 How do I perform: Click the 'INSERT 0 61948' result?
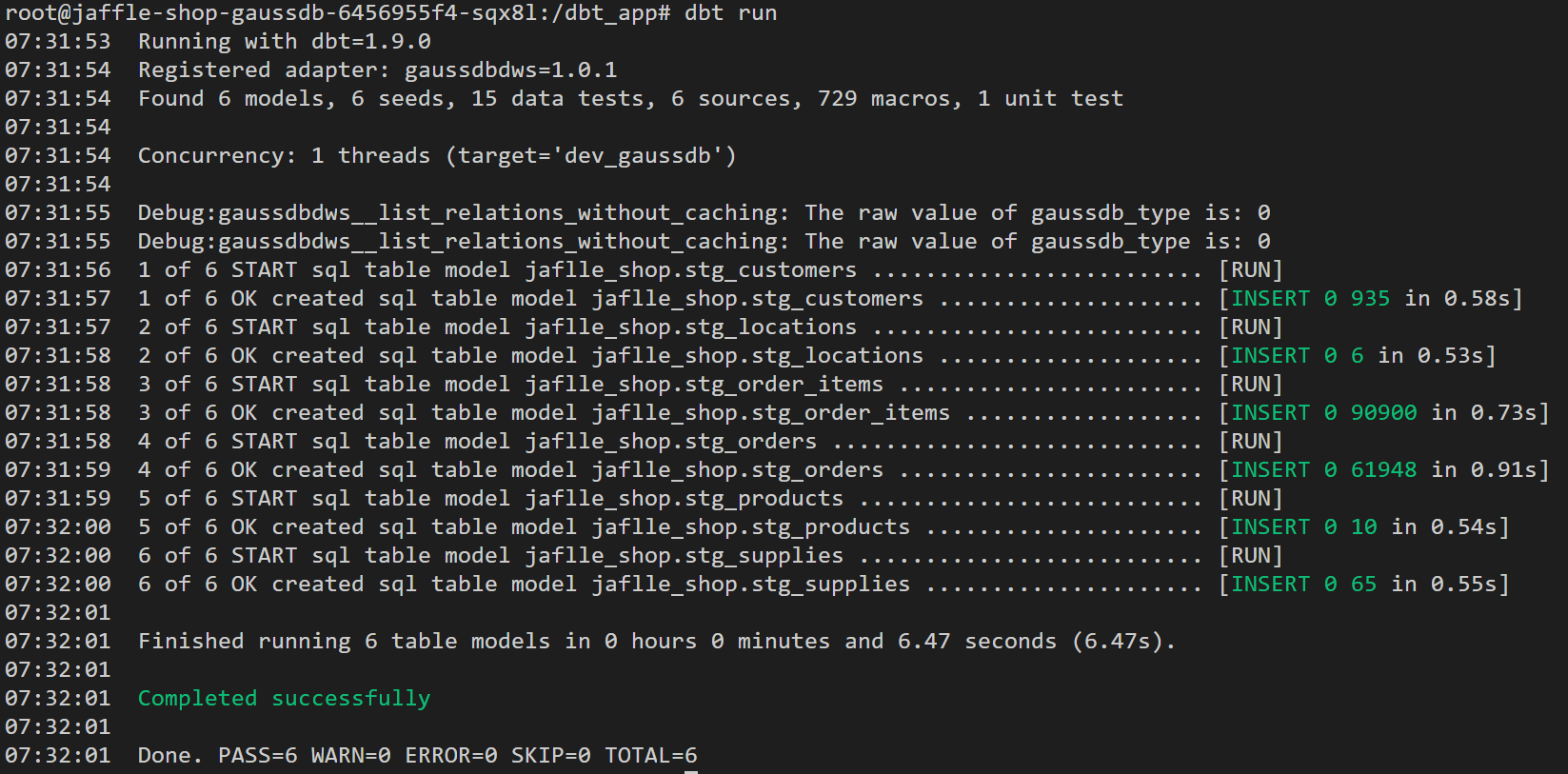click(1323, 470)
